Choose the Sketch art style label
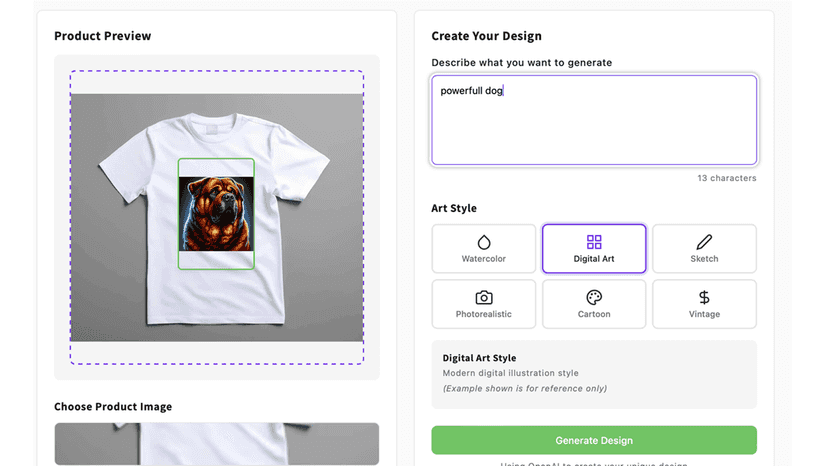 pos(704,259)
